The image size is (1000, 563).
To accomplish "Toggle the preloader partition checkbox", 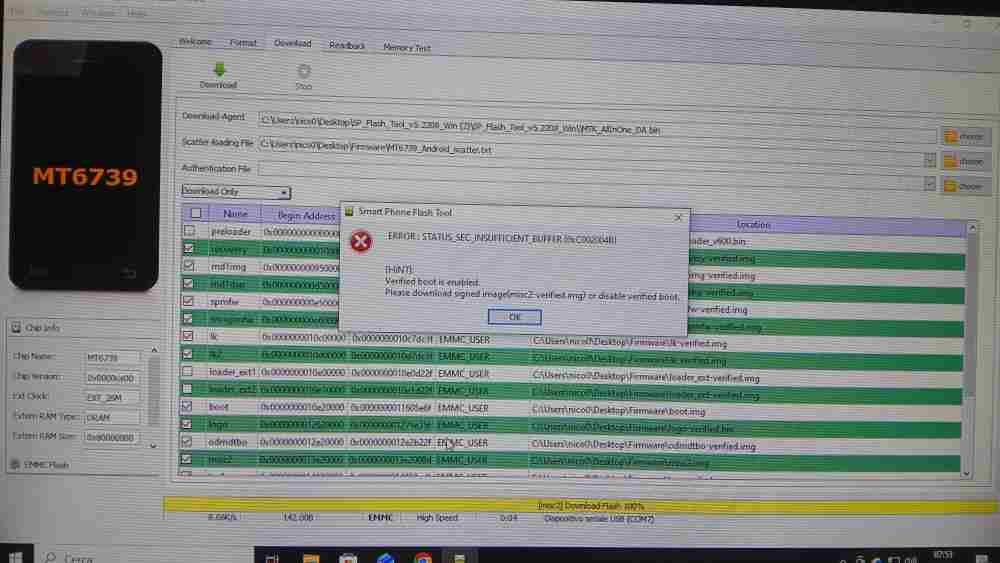I will tap(189, 231).
